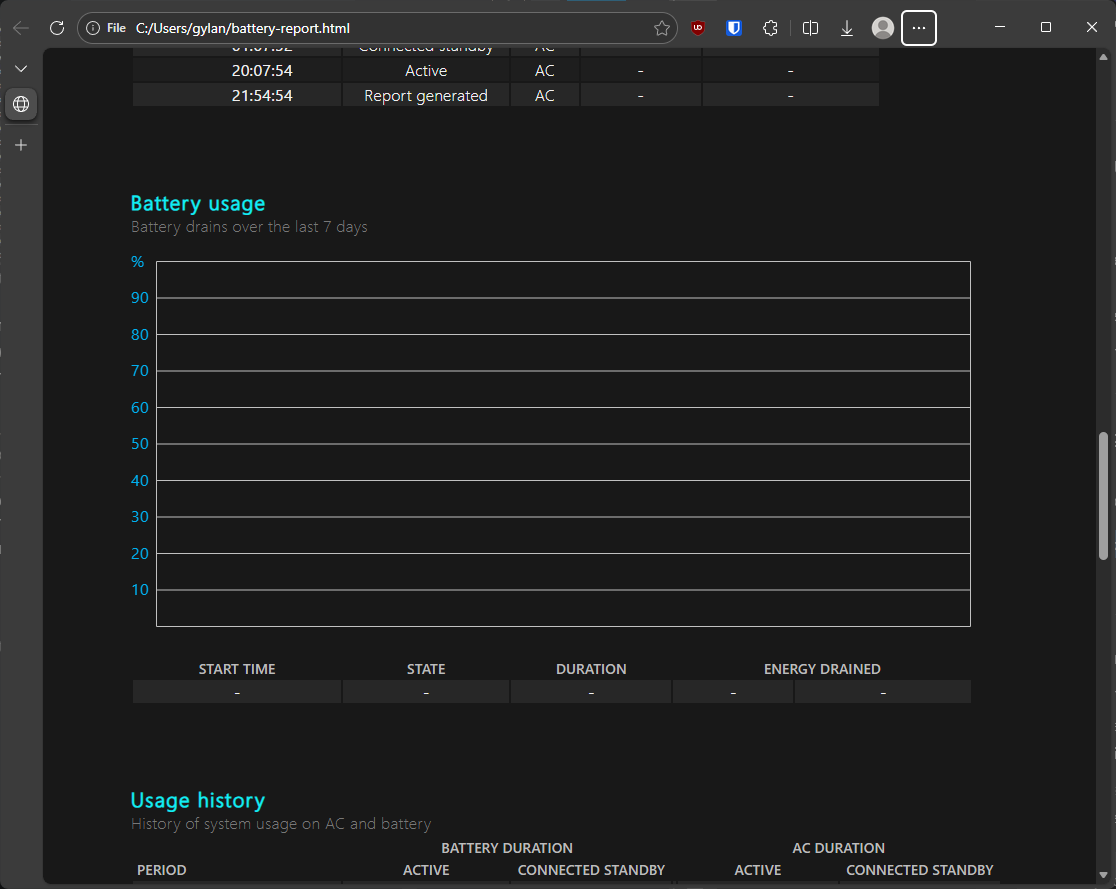This screenshot has width=1116, height=889.
Task: Click the Usage history heading
Action: 198,800
